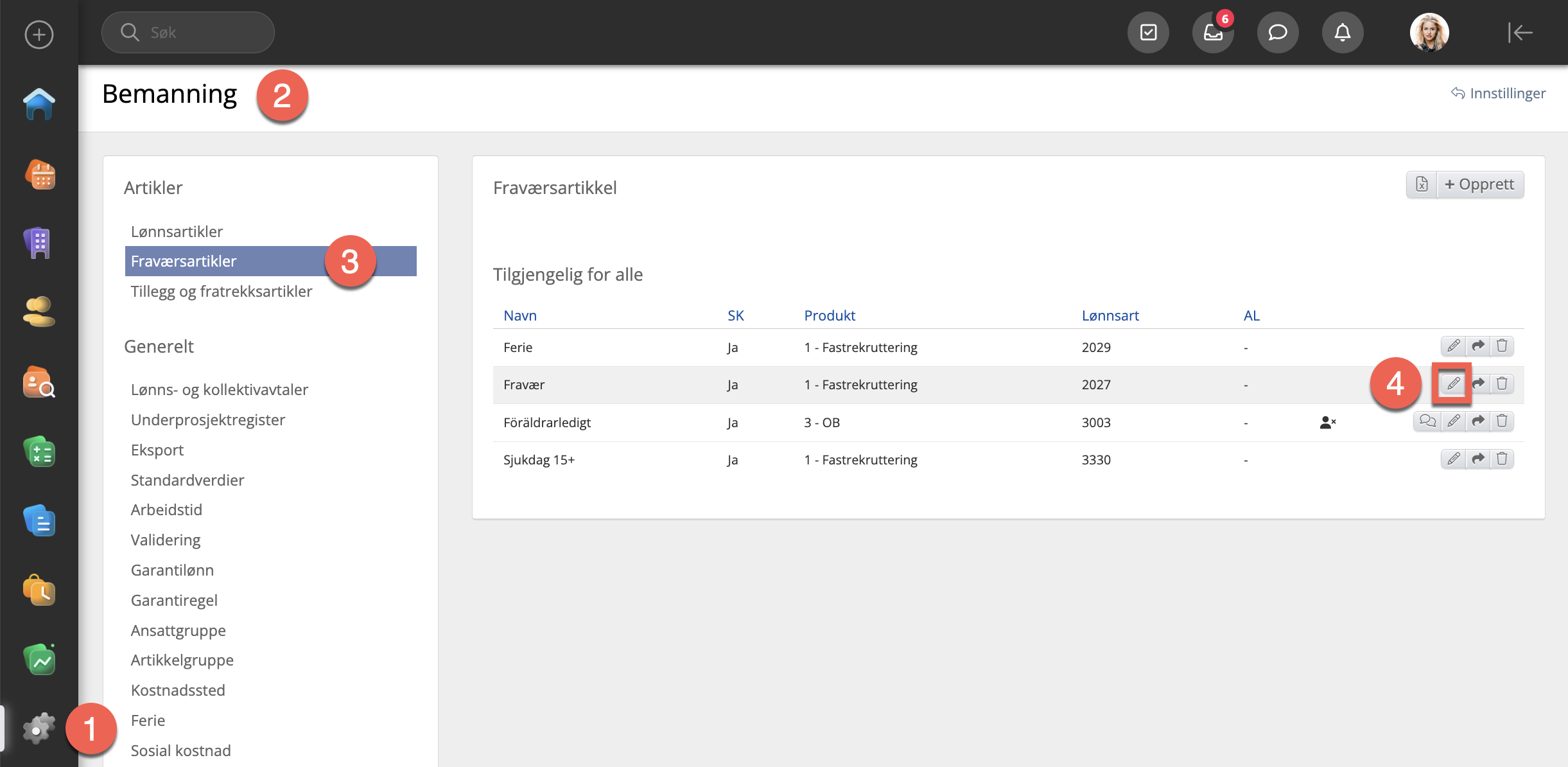Screen dimensions: 1568x767
Task: Click the Søk search field
Action: pyautogui.click(x=188, y=33)
